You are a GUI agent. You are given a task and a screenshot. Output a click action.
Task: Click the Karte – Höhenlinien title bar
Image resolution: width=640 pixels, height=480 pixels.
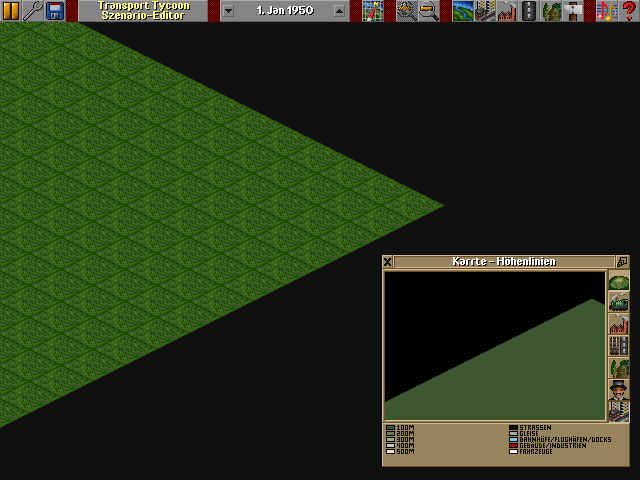[x=504, y=262]
